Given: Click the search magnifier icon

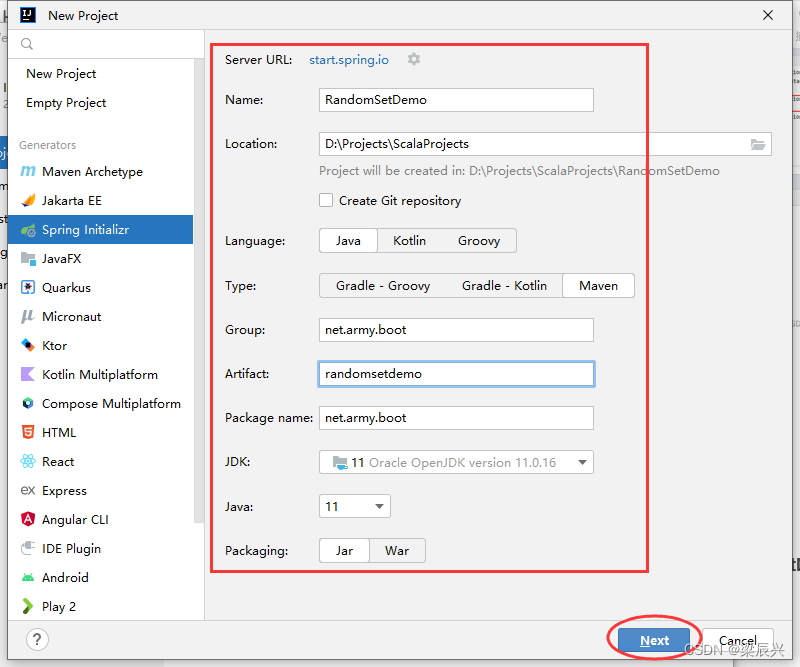Looking at the screenshot, I should 27,44.
